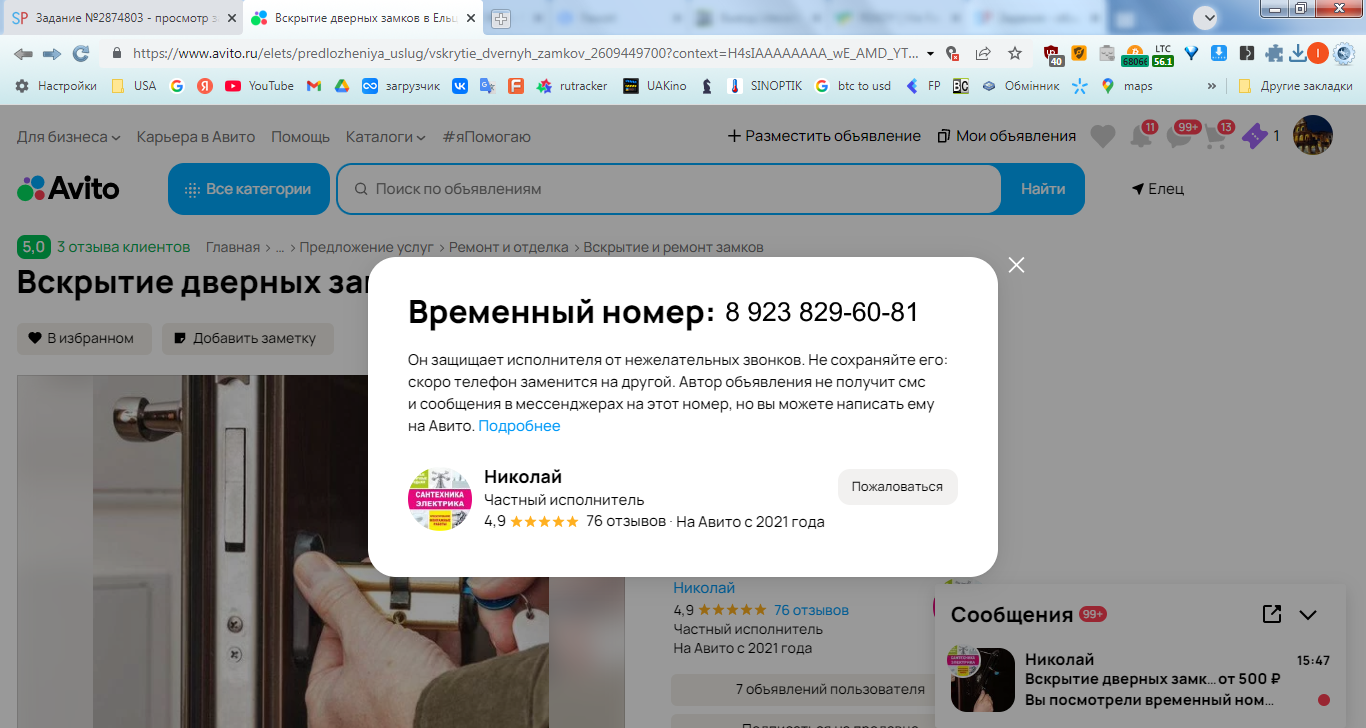
Task: Click the Avito logo
Action: (x=68, y=189)
